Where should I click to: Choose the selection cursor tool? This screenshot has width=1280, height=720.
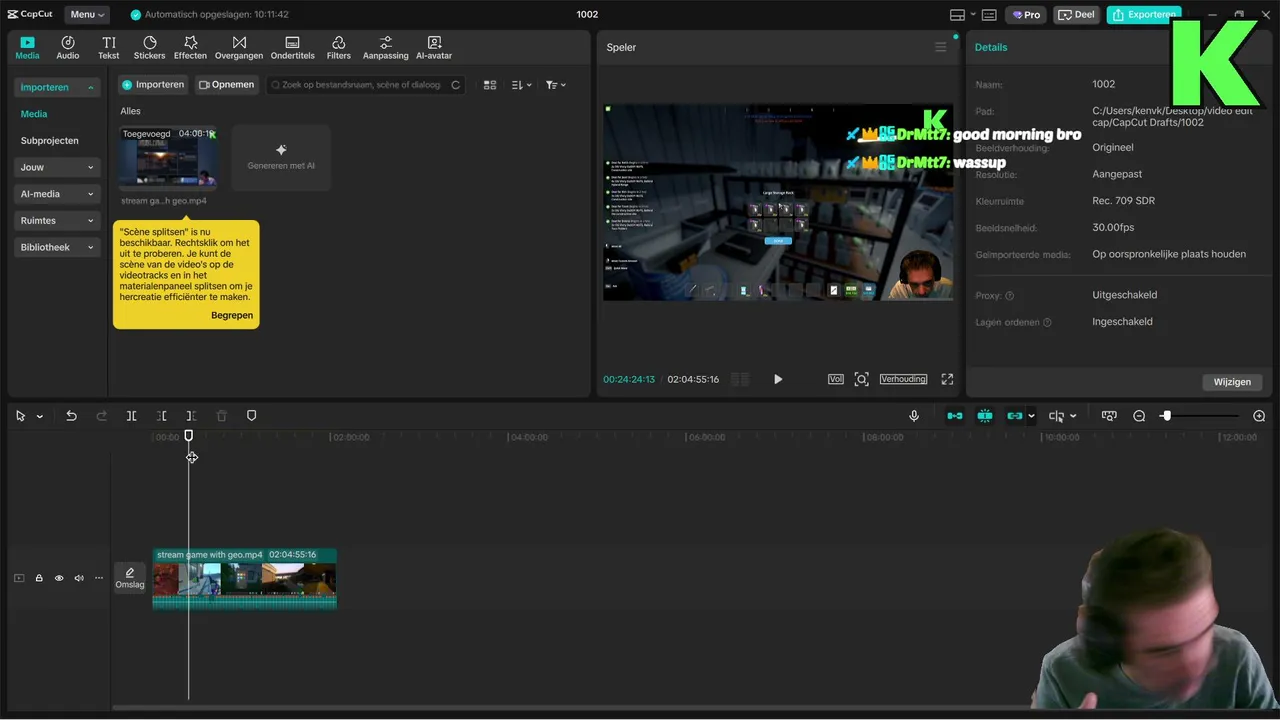point(20,416)
